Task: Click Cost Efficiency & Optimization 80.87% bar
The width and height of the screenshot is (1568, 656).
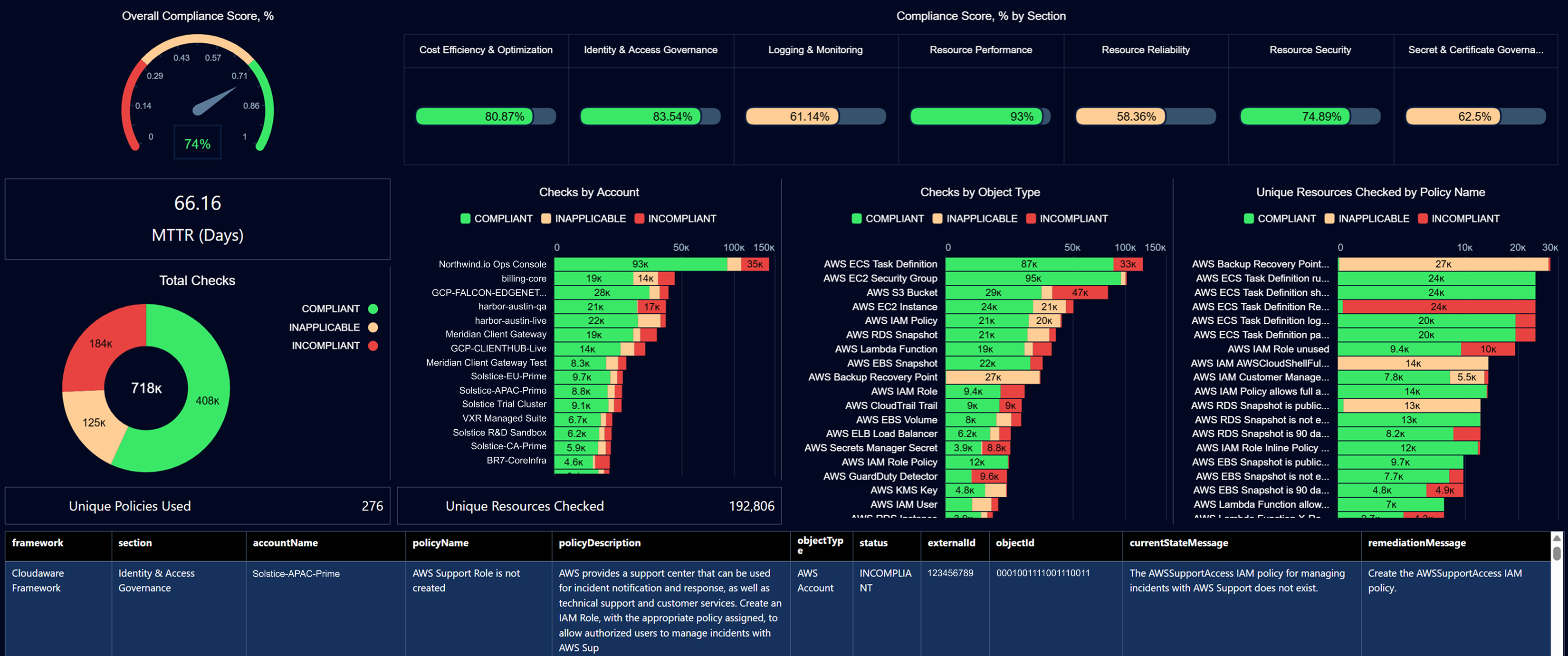Action: point(486,116)
